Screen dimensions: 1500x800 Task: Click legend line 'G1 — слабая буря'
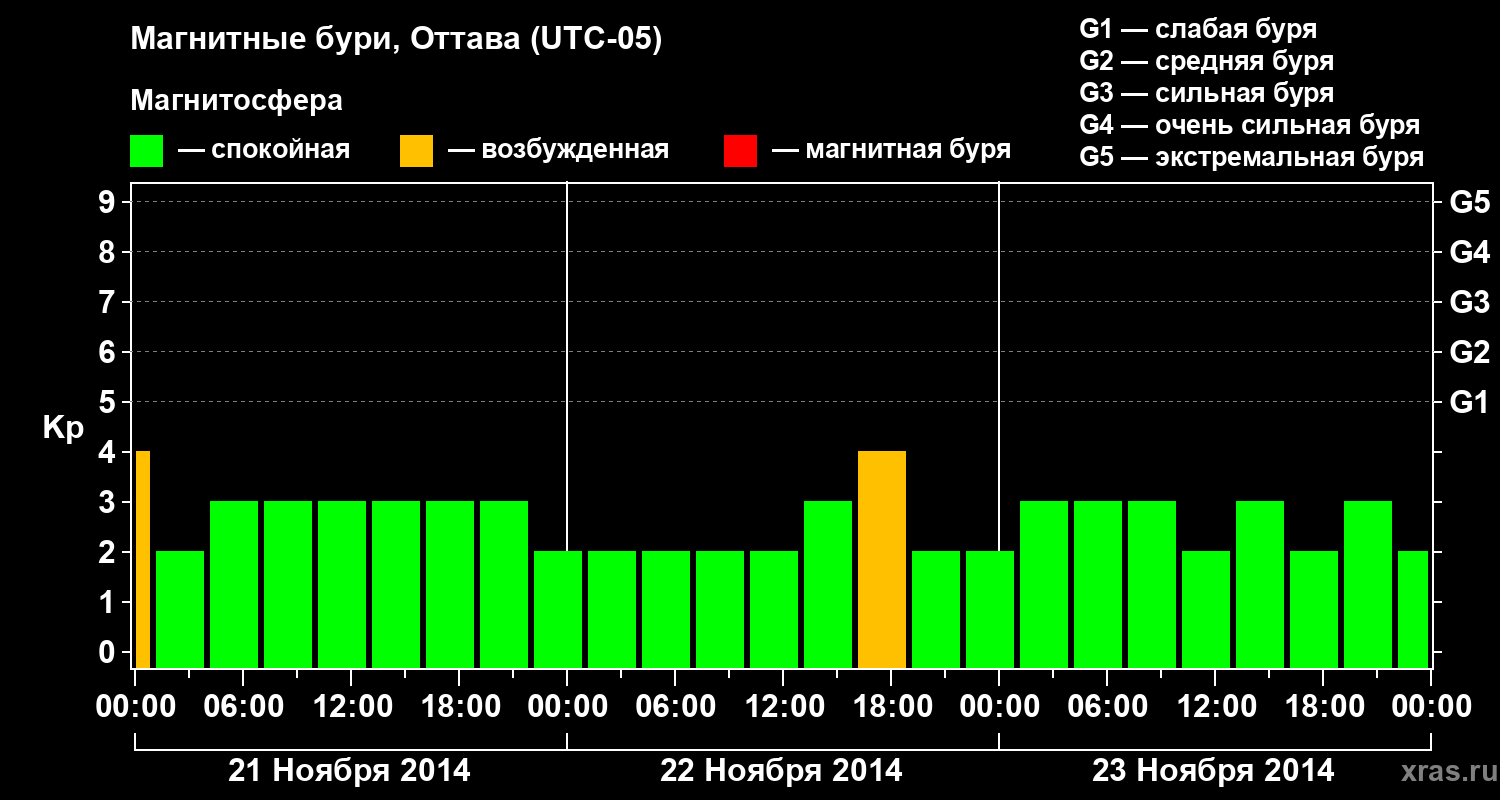point(1198,28)
